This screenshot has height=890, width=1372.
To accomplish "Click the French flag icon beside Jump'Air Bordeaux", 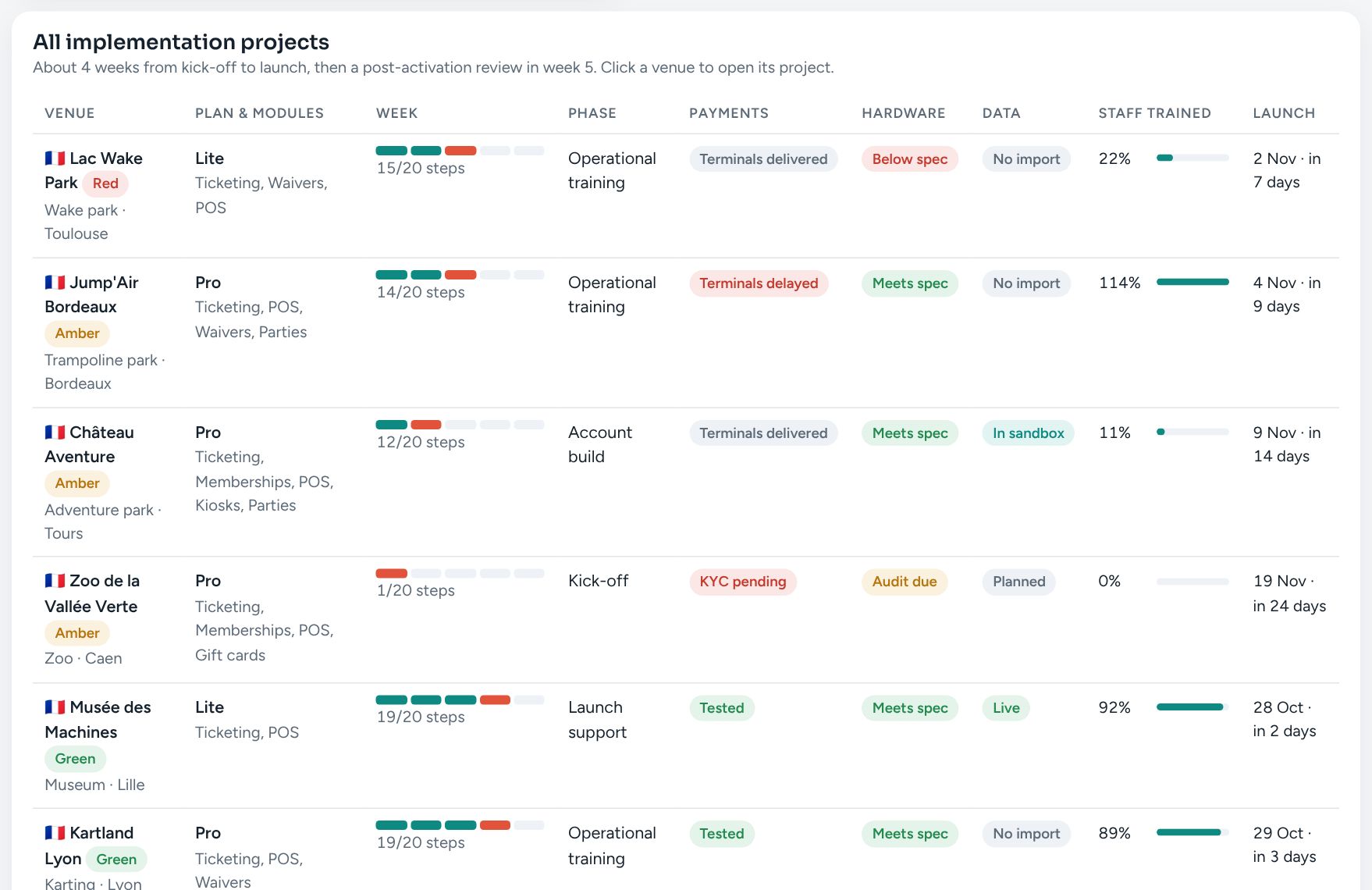I will coord(55,283).
